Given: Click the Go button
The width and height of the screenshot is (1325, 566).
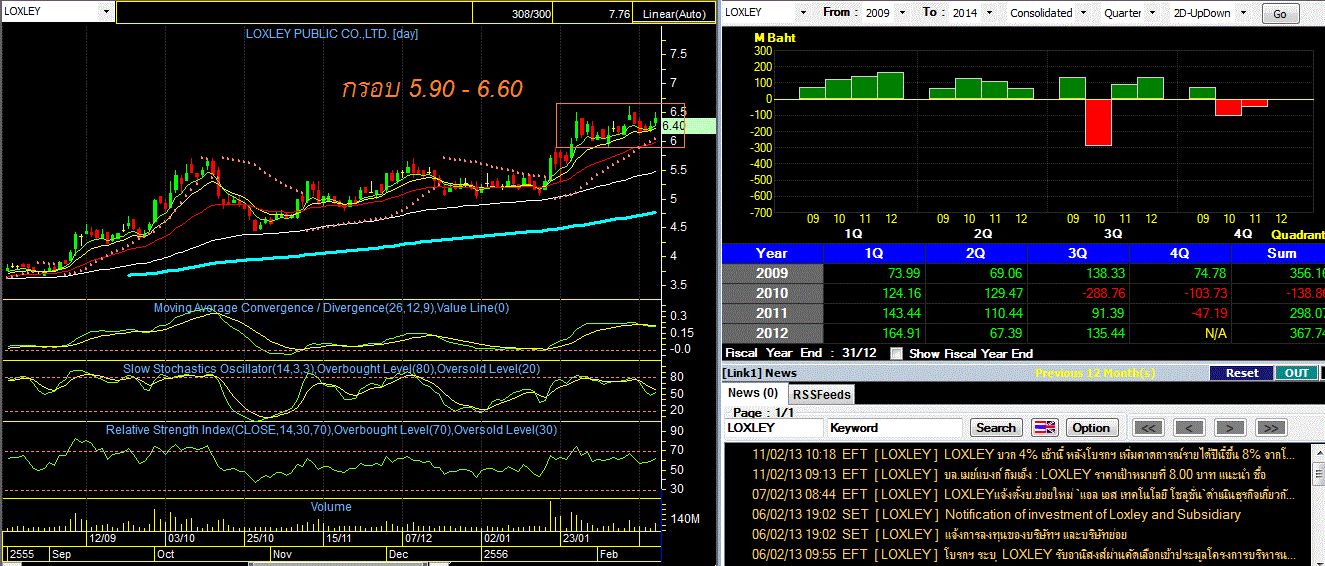Looking at the screenshot, I should click(1280, 14).
